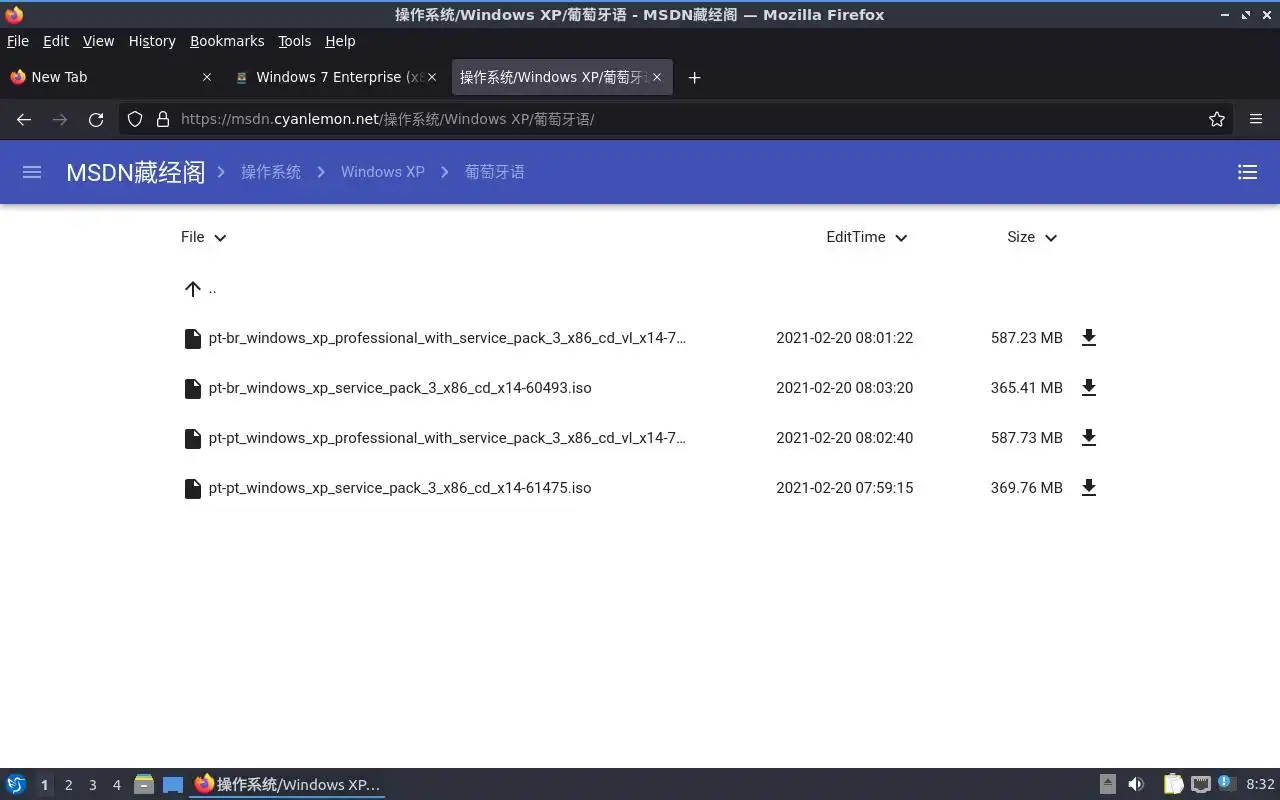Download pt-pt XP professional SP3 ISO
The height and width of the screenshot is (800, 1280).
[x=1089, y=438]
